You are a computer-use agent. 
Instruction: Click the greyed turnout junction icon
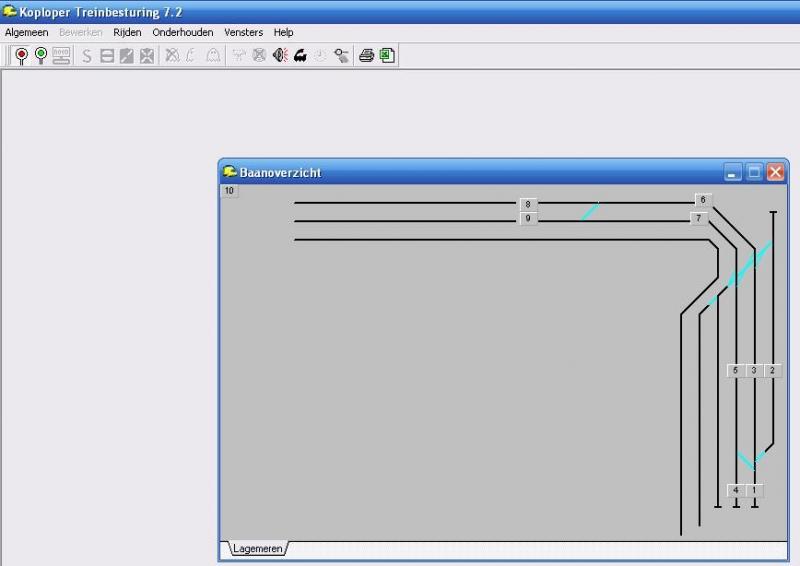click(x=238, y=55)
